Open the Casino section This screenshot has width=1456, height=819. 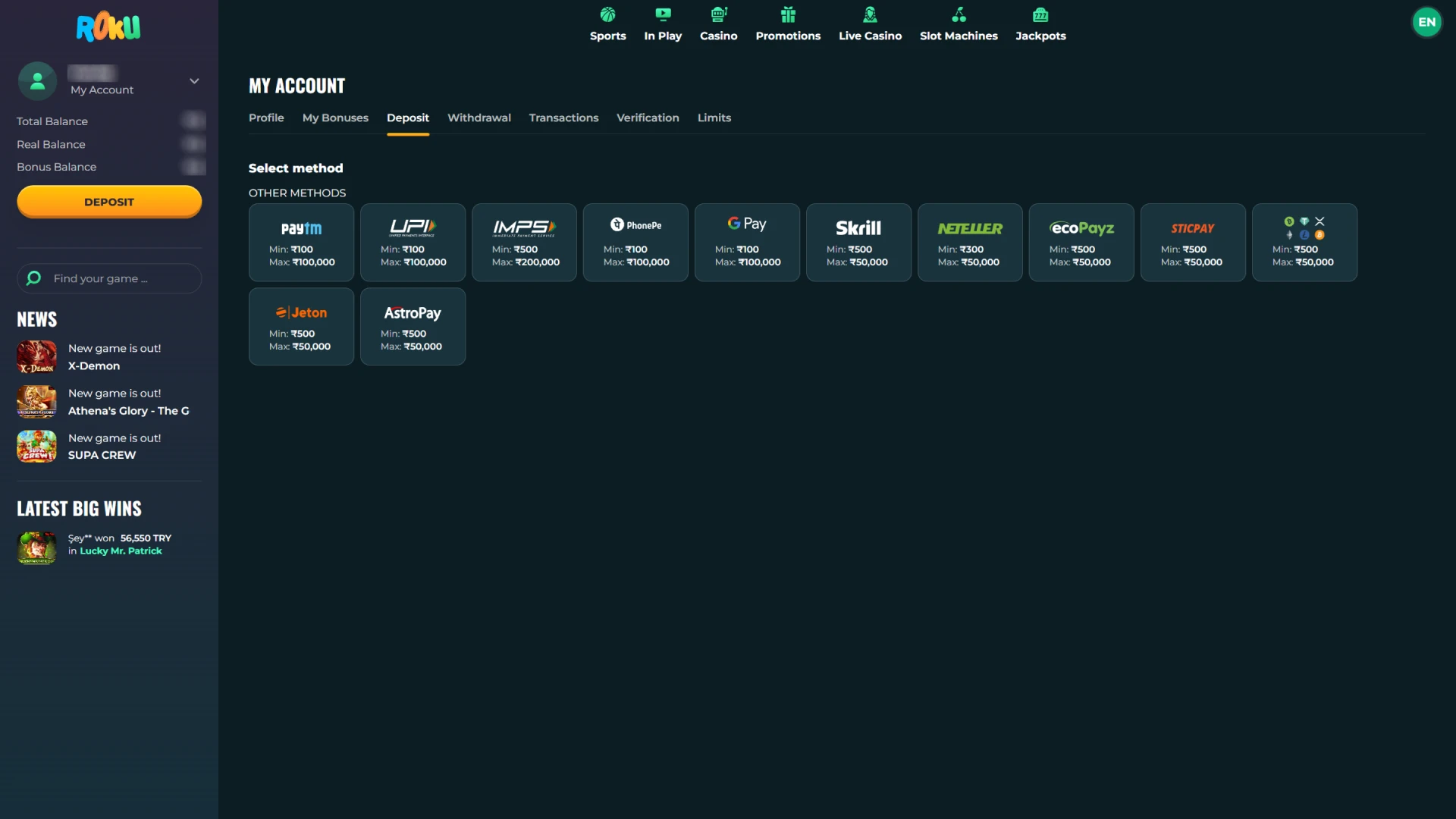tap(718, 24)
